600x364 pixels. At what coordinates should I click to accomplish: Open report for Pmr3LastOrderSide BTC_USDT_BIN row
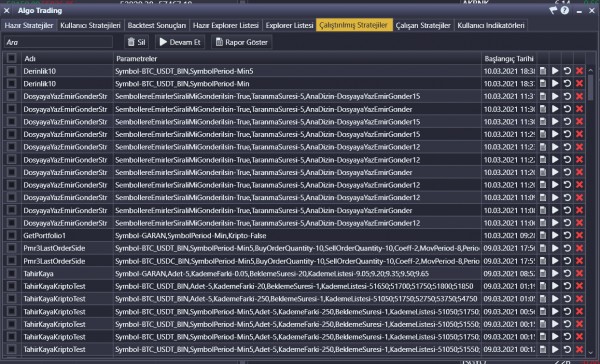pyautogui.click(x=543, y=248)
